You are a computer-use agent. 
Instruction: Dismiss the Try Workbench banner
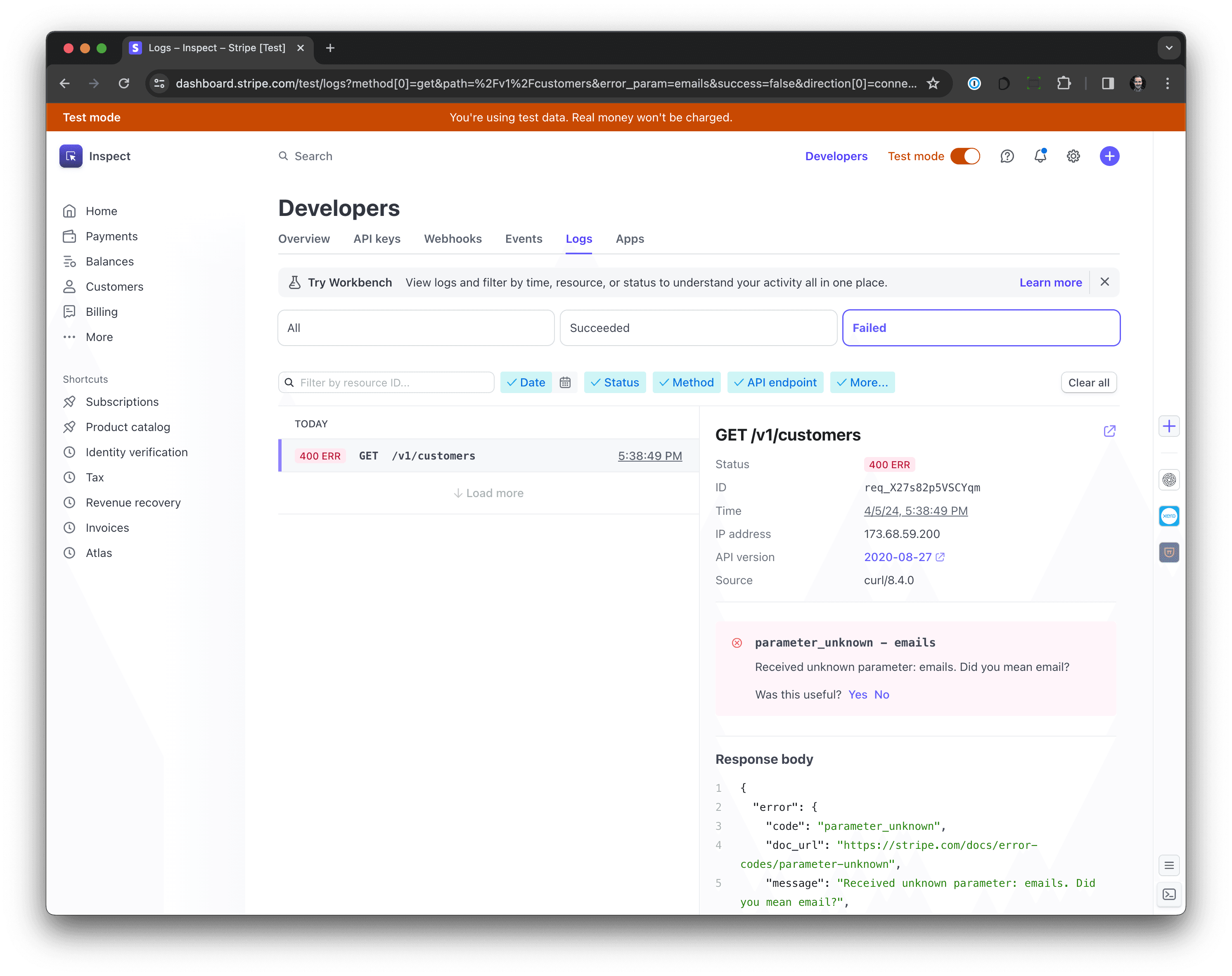coord(1104,282)
